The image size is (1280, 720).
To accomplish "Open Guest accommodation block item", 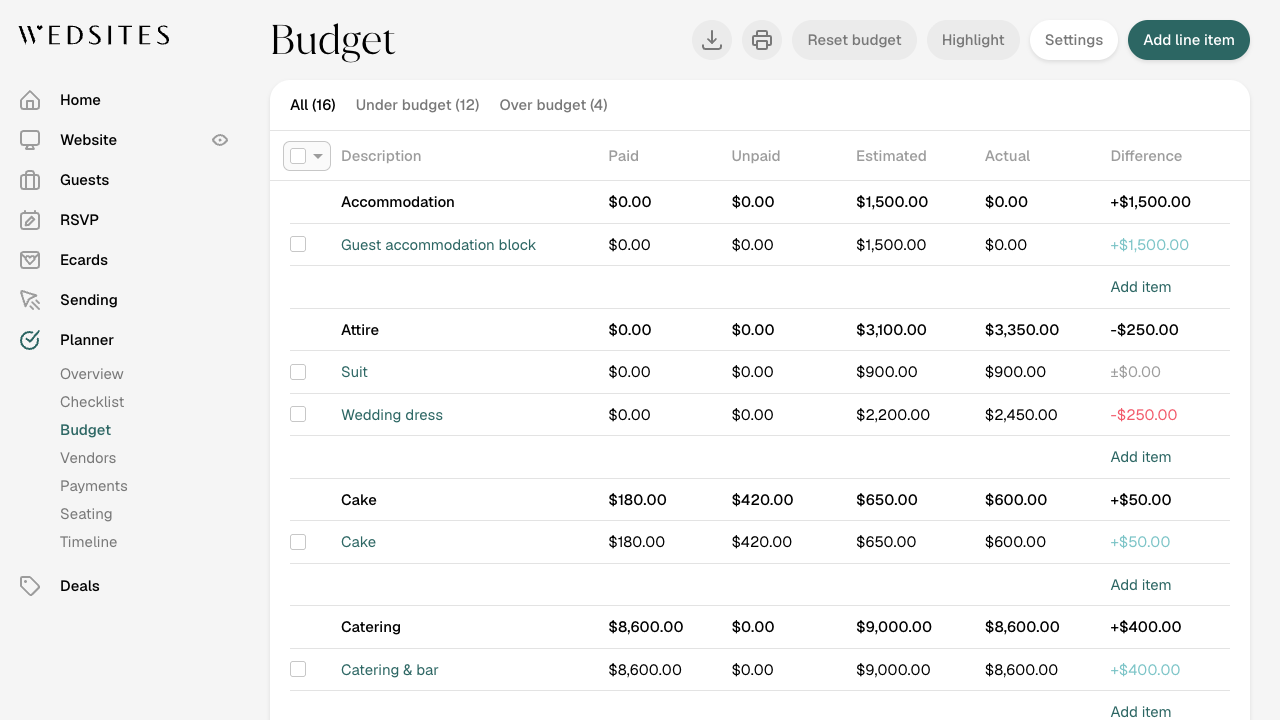I will point(438,245).
